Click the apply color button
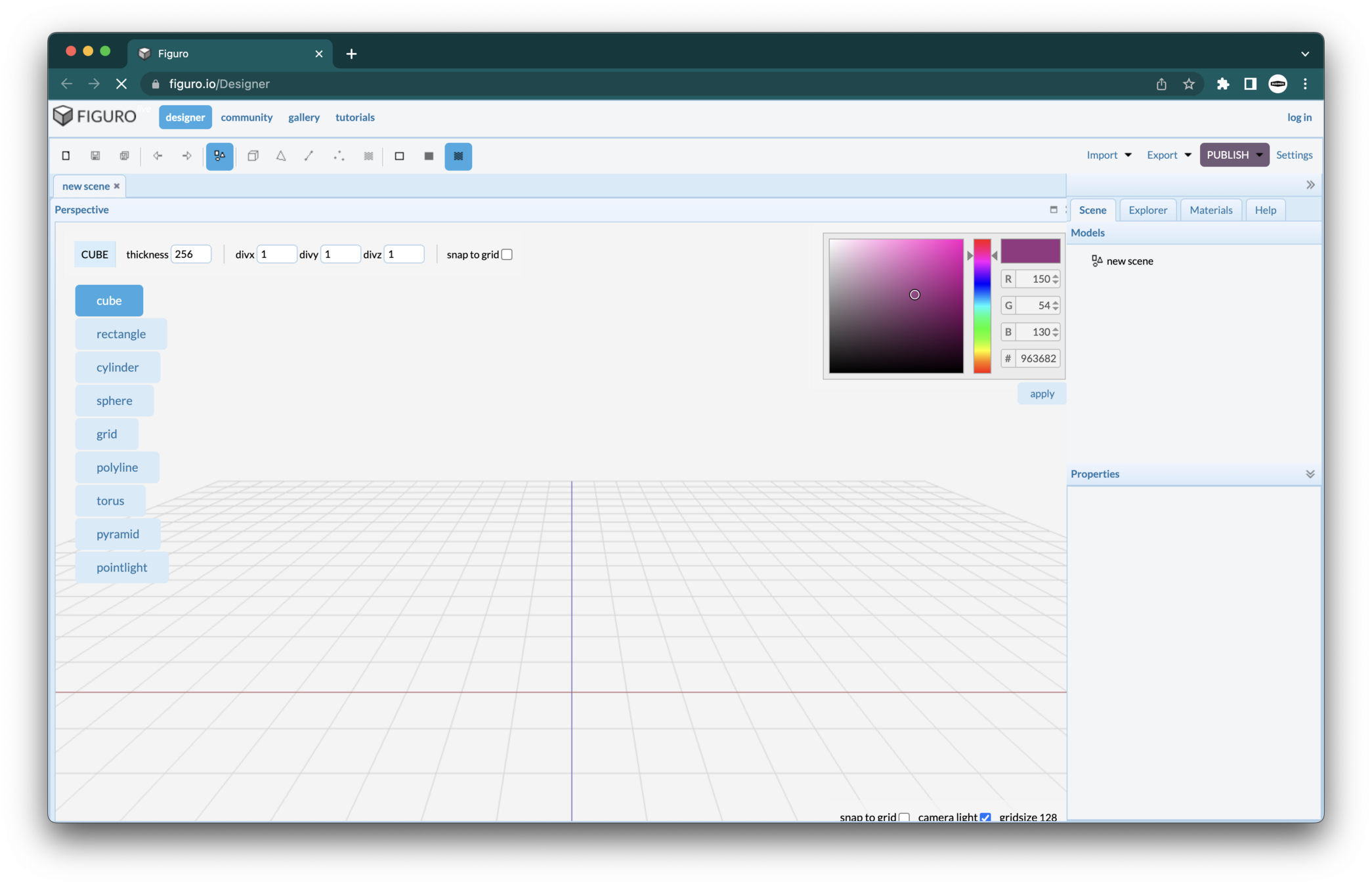Image resolution: width=1372 pixels, height=886 pixels. [x=1042, y=394]
